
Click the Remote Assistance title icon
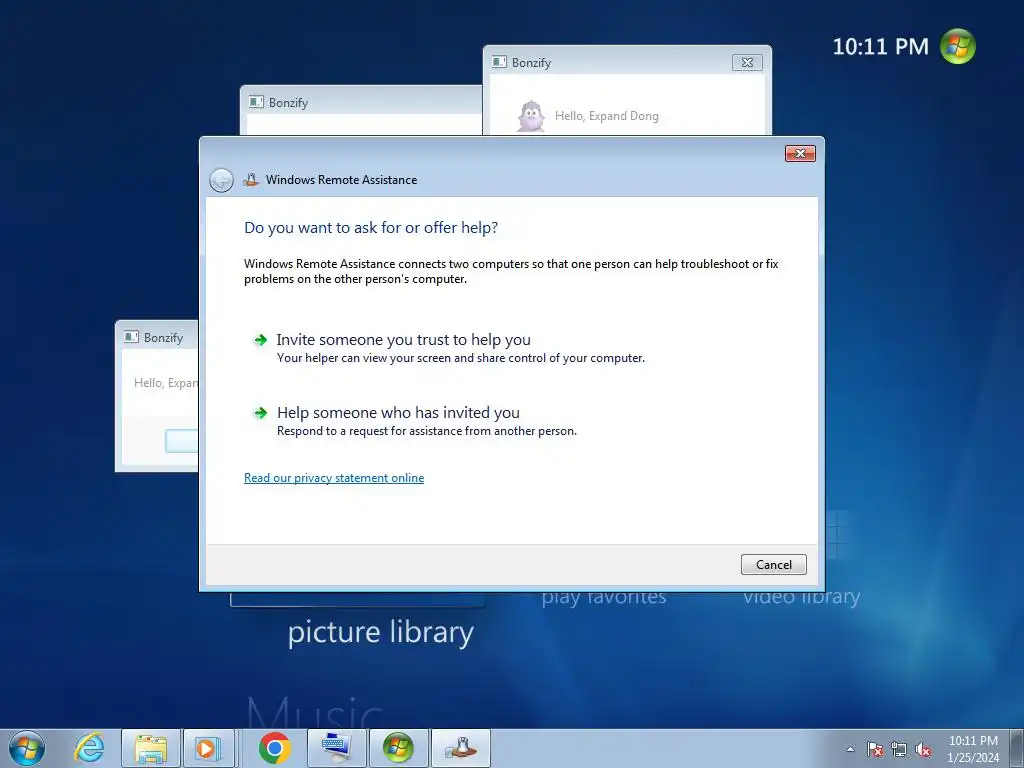click(x=251, y=180)
